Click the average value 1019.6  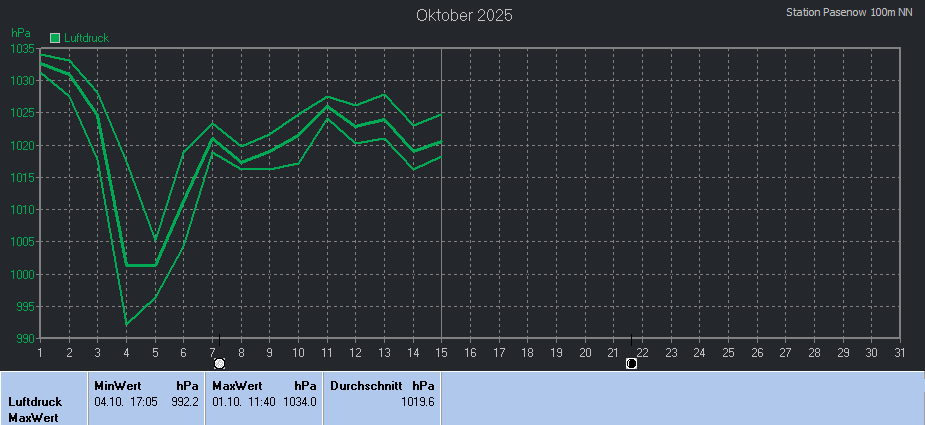[x=417, y=401]
